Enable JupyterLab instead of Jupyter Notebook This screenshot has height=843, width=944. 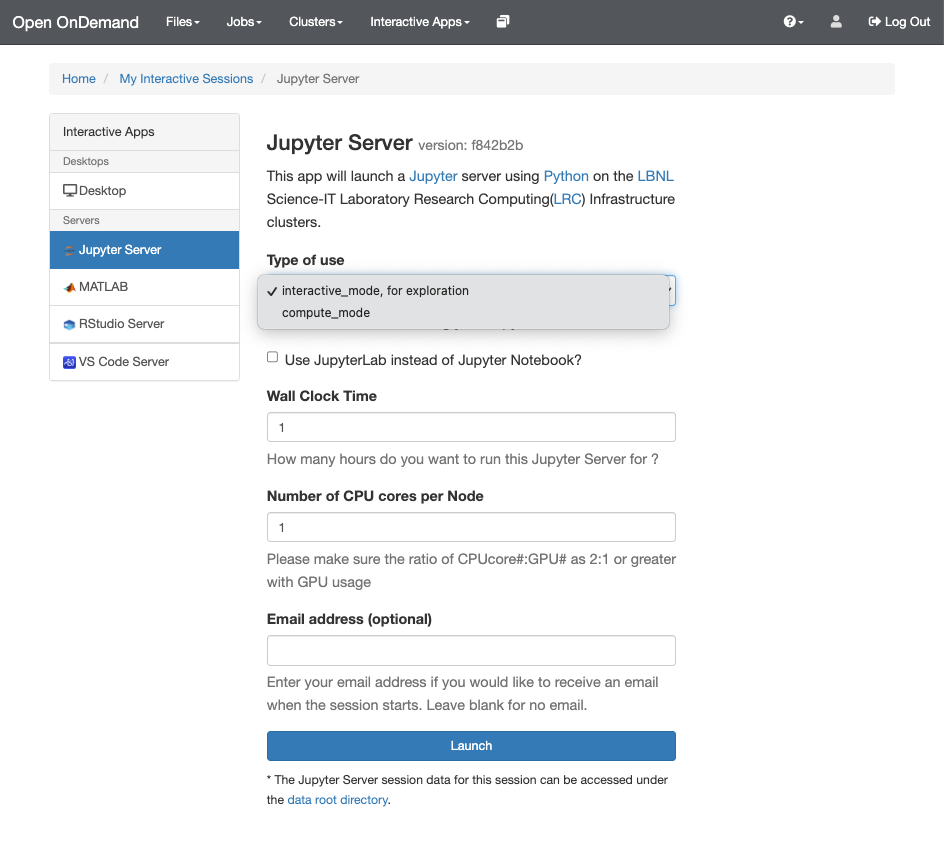(x=272, y=356)
